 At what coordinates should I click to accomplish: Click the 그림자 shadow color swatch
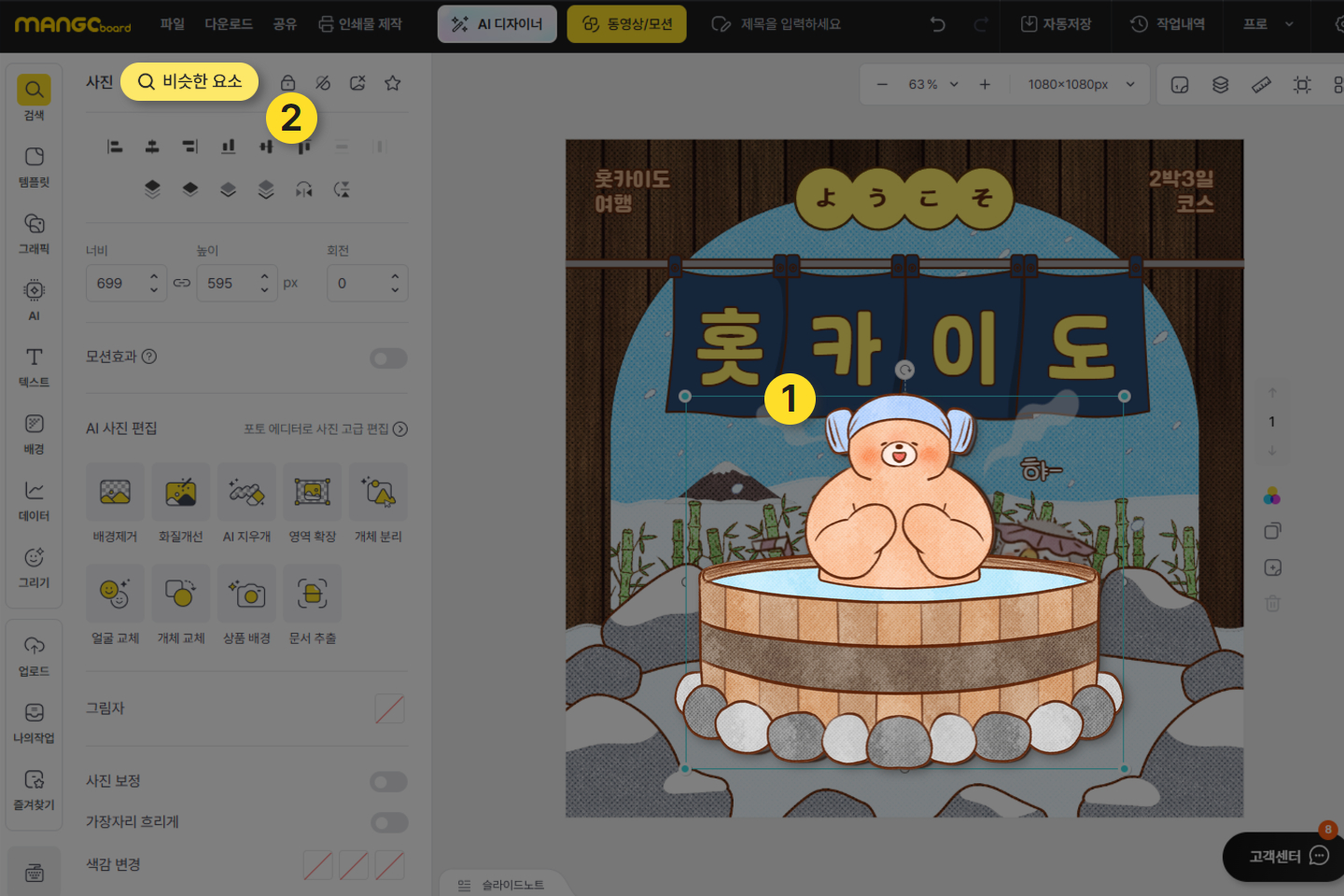[389, 709]
